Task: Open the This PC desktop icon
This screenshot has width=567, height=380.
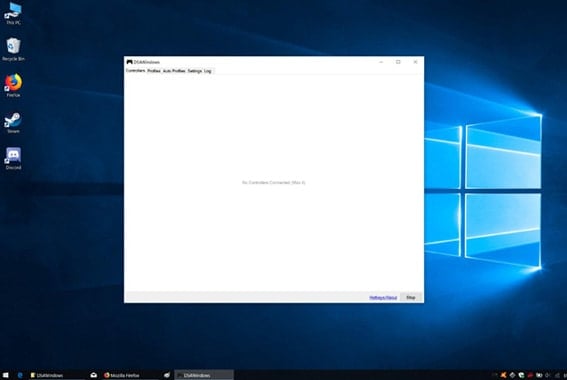Action: pos(13,13)
